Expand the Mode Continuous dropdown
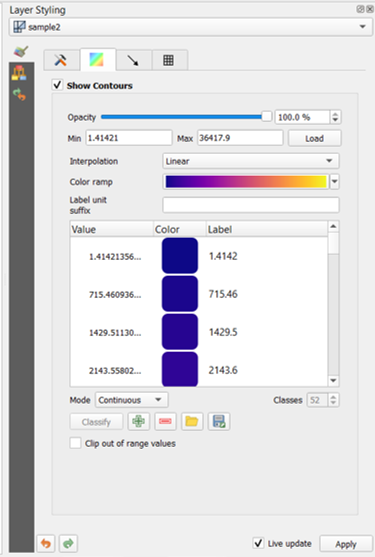The height and width of the screenshot is (557, 375). coord(131,400)
